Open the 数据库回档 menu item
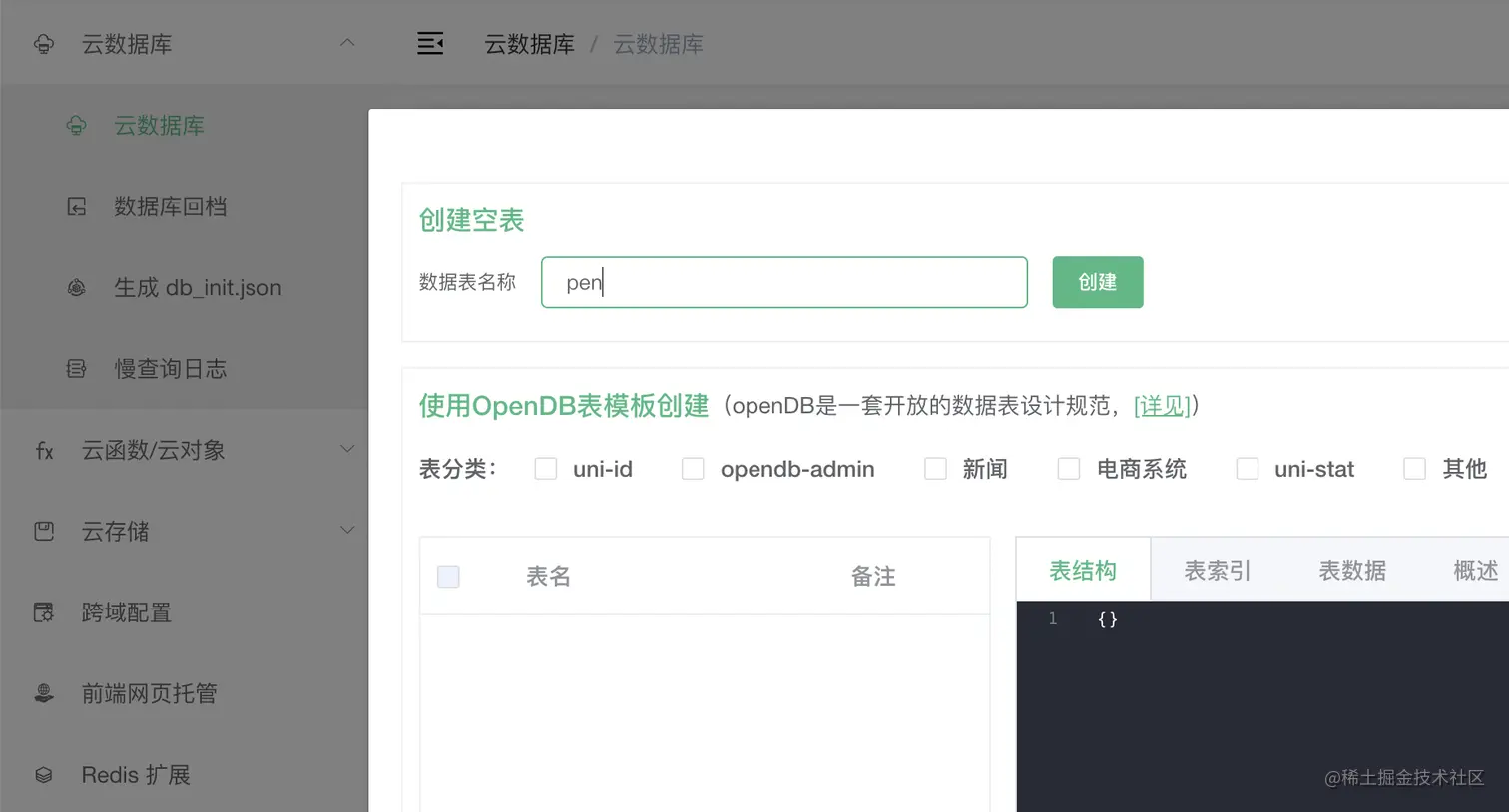Image resolution: width=1509 pixels, height=812 pixels. (184, 206)
